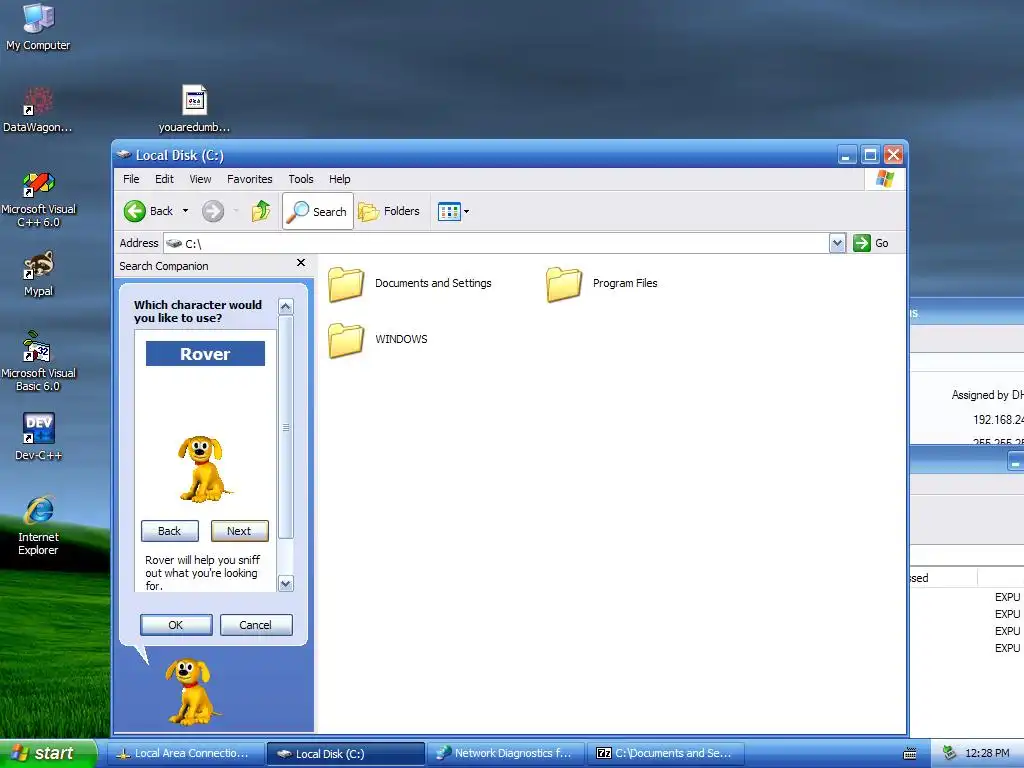Open Microsoft Visual C++ 6.0 shortcut
The height and width of the screenshot is (768, 1024).
pyautogui.click(x=38, y=199)
